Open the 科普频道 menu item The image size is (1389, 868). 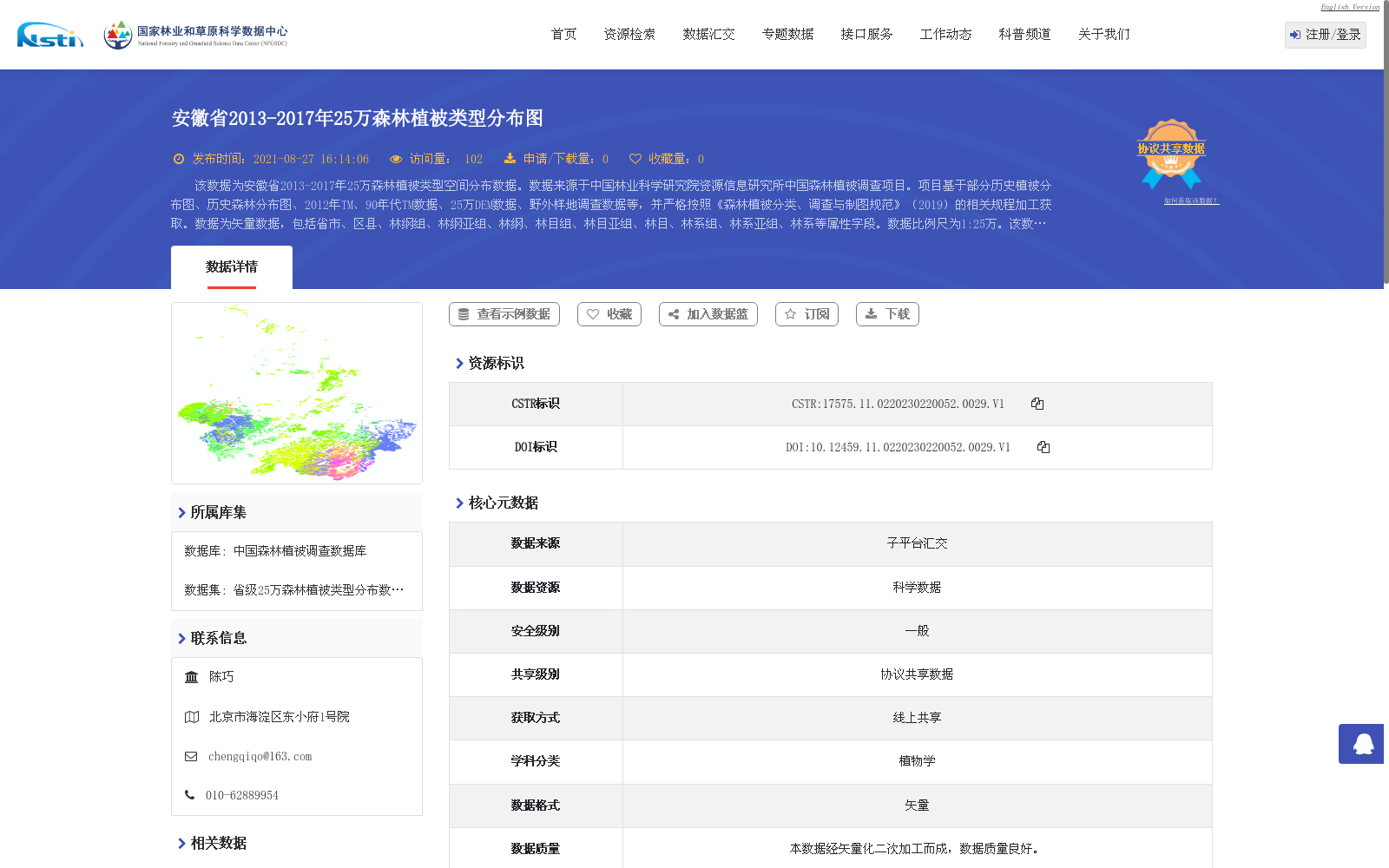pos(1025,35)
